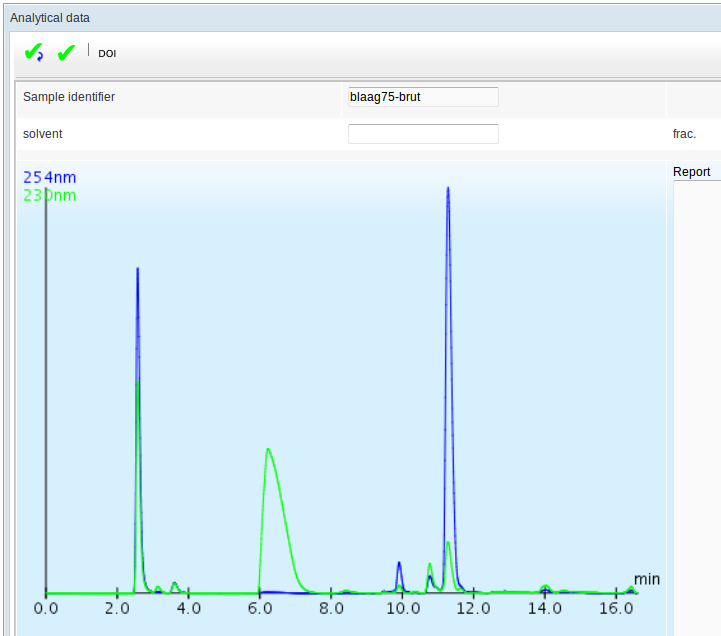Click the 0.0 origin label on the axis
The height and width of the screenshot is (636, 721).
pyautogui.click(x=46, y=608)
